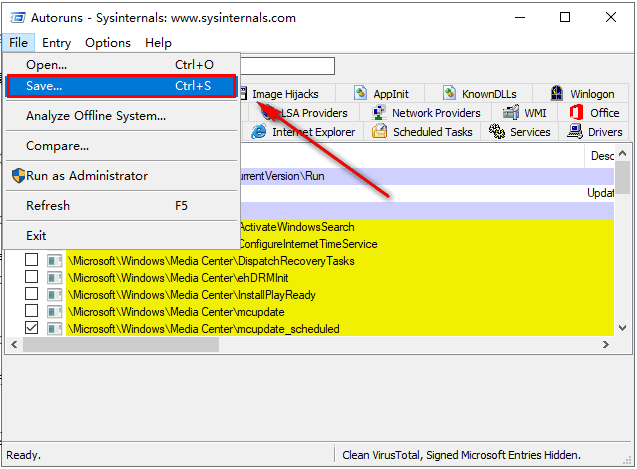The width and height of the screenshot is (637, 469).
Task: Click the Winlogon tab icon
Action: pyautogui.click(x=557, y=93)
